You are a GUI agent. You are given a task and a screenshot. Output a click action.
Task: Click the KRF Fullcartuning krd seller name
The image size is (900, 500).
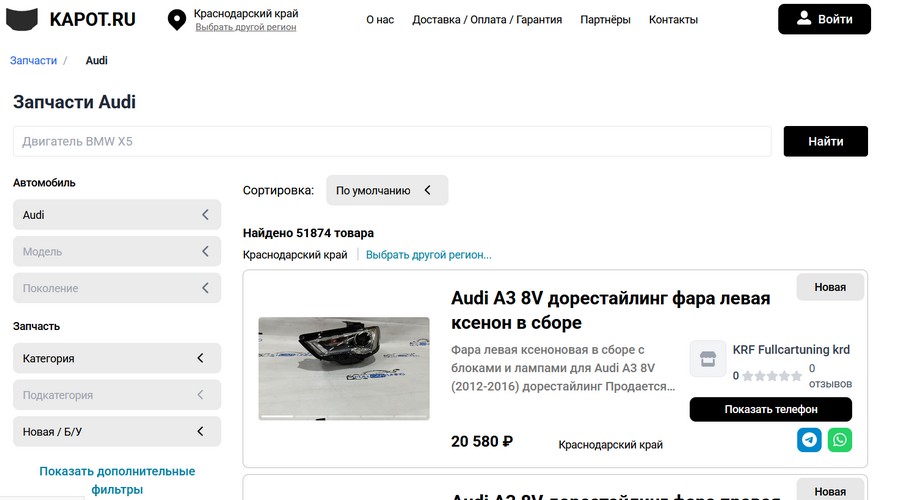[791, 350]
